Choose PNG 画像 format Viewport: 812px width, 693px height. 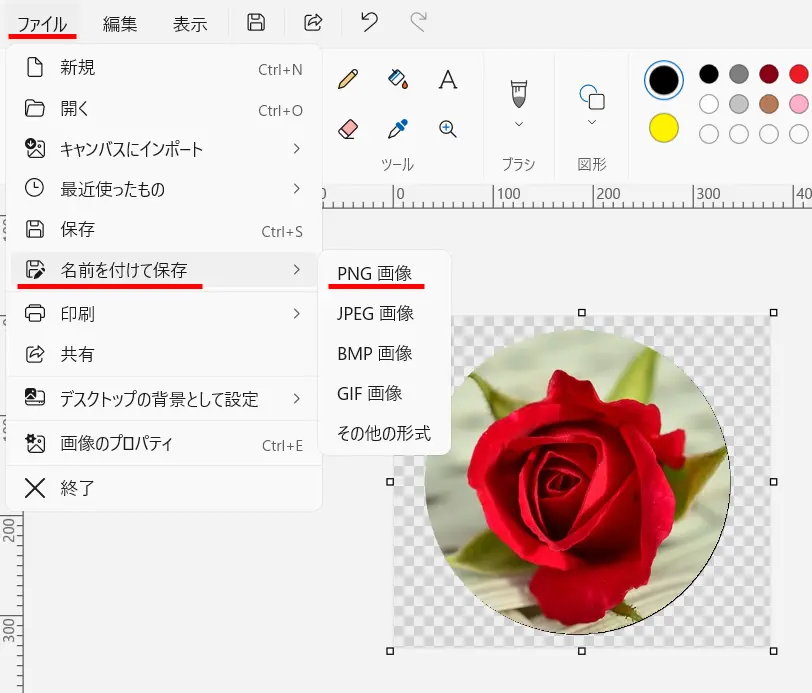click(384, 273)
